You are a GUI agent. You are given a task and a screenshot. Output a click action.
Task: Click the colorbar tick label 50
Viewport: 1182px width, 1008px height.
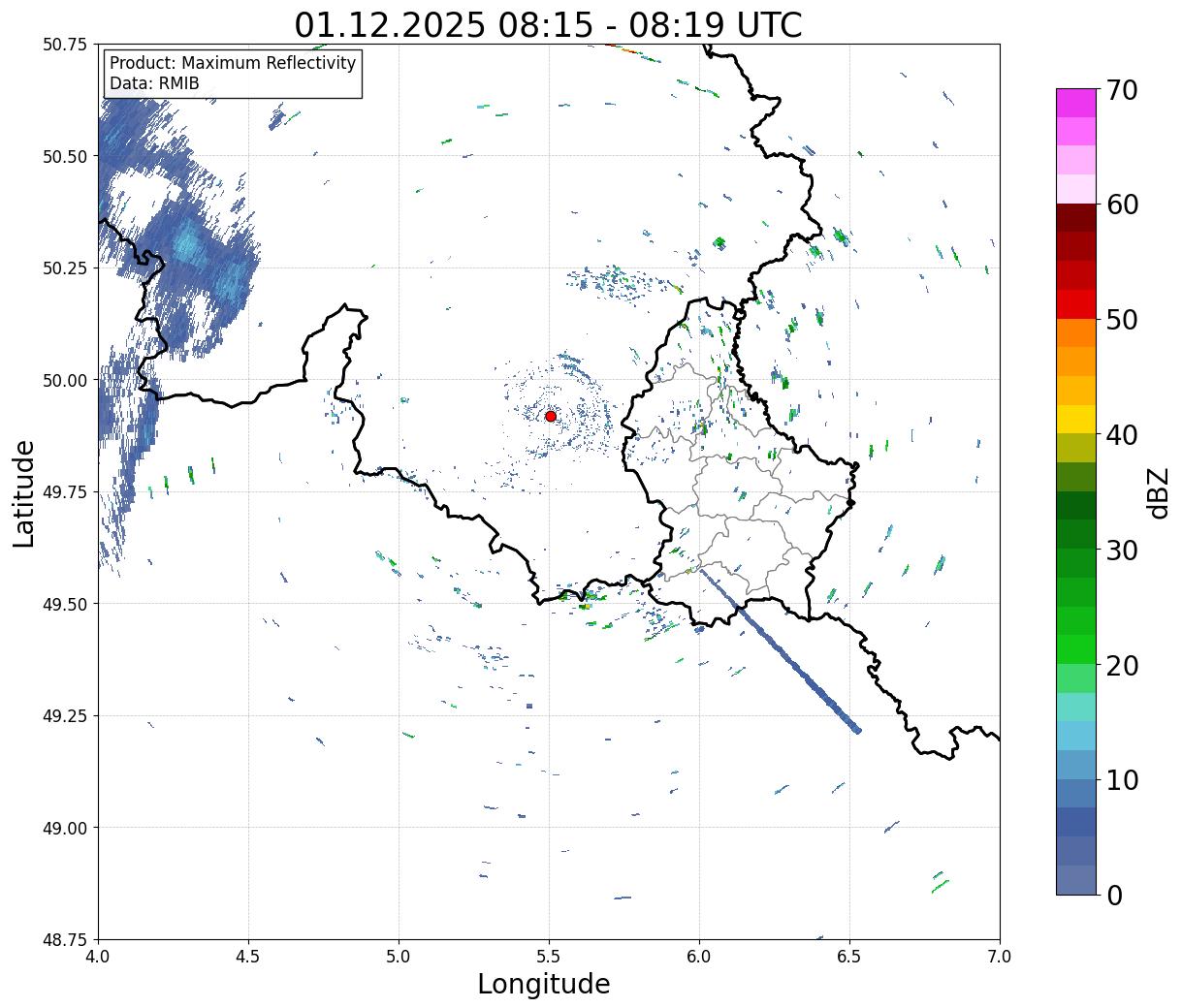(1122, 320)
